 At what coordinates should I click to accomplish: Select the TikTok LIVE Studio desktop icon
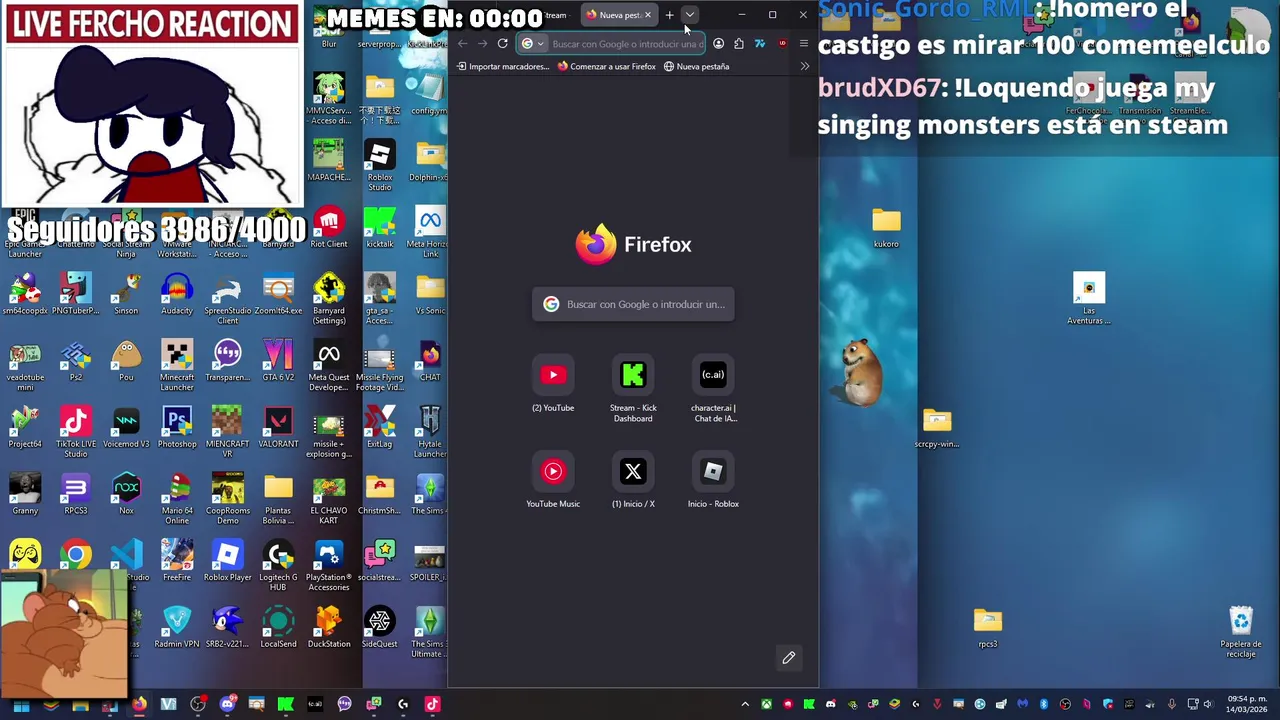76,432
